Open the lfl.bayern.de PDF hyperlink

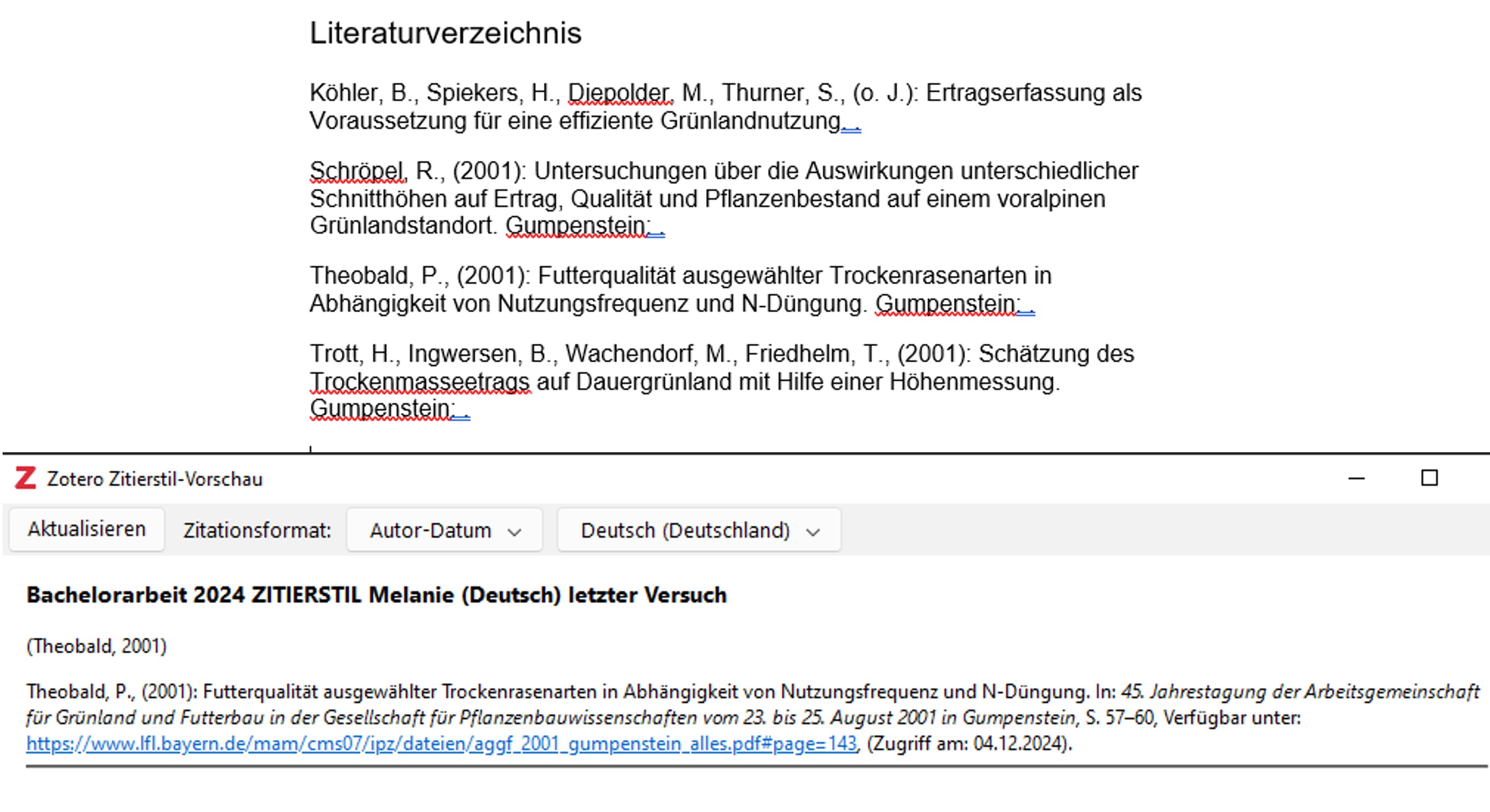441,743
